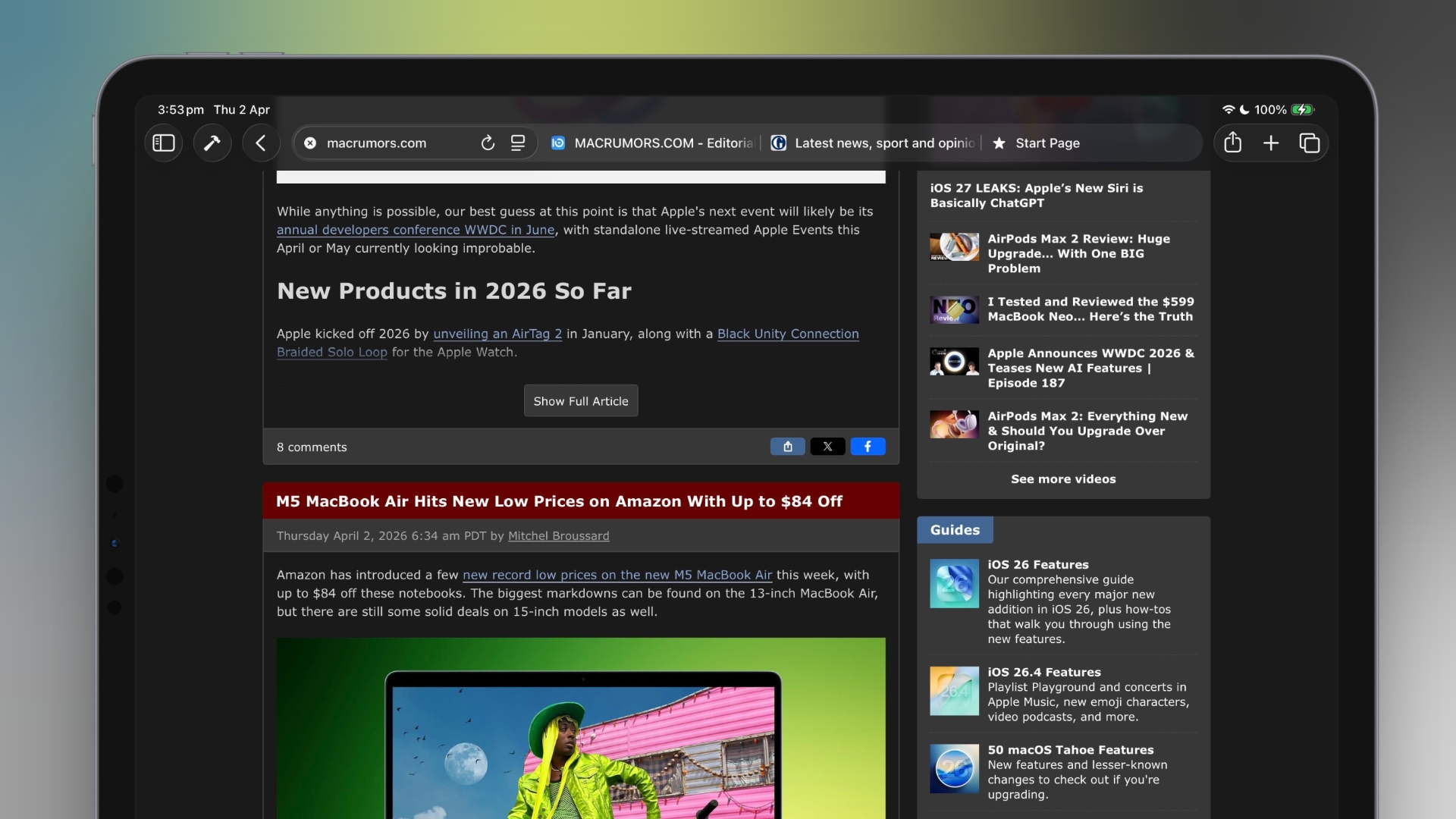Screen dimensions: 1456x819
Task: Open the 'unveiling an AirTag 2' link
Action: tap(497, 334)
